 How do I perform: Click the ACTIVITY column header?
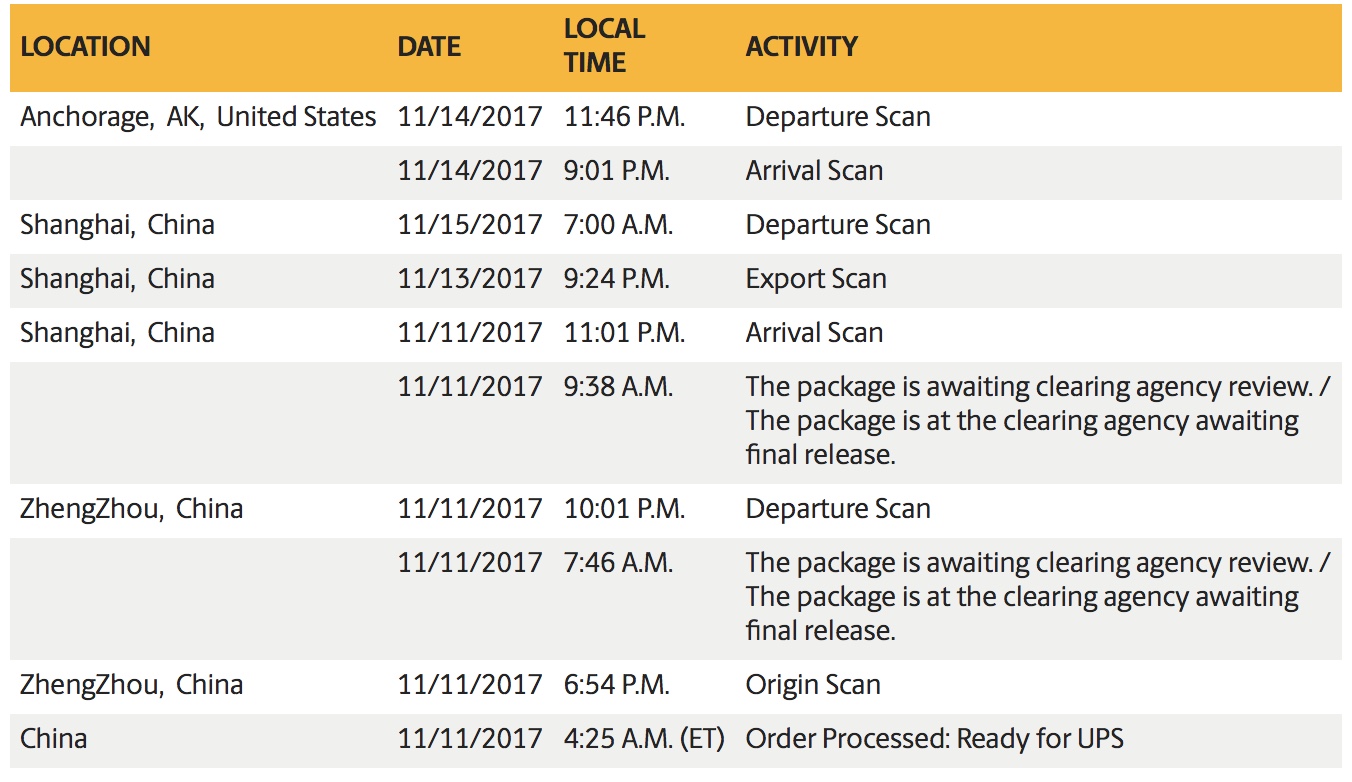point(801,47)
